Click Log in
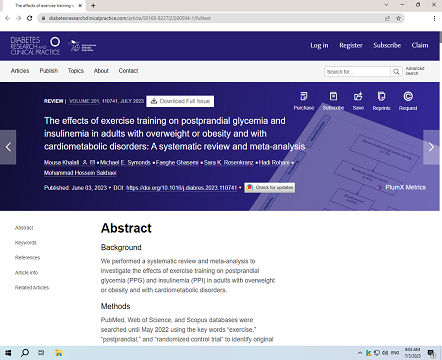Image resolution: width=442 pixels, height=360 pixels. pos(319,45)
